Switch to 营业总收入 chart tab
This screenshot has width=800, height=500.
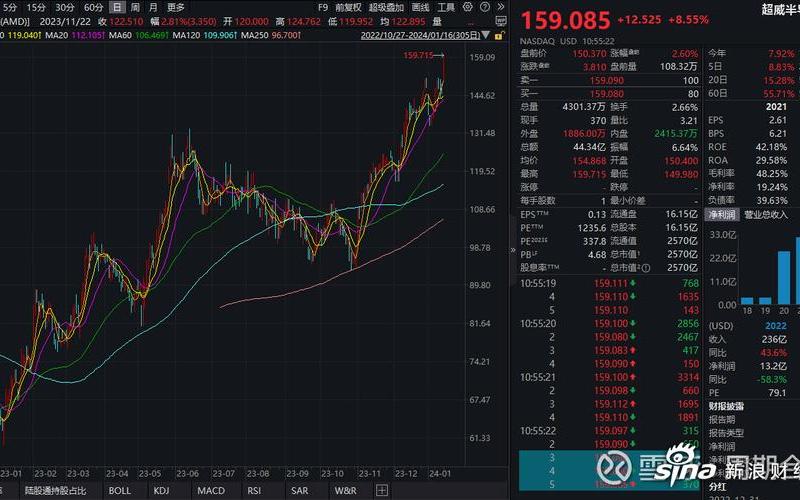click(766, 215)
